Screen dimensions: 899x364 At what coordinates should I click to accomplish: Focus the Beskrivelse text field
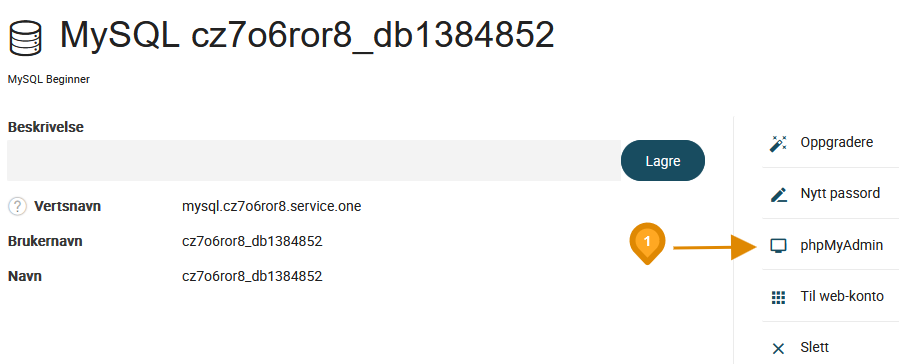click(x=314, y=161)
